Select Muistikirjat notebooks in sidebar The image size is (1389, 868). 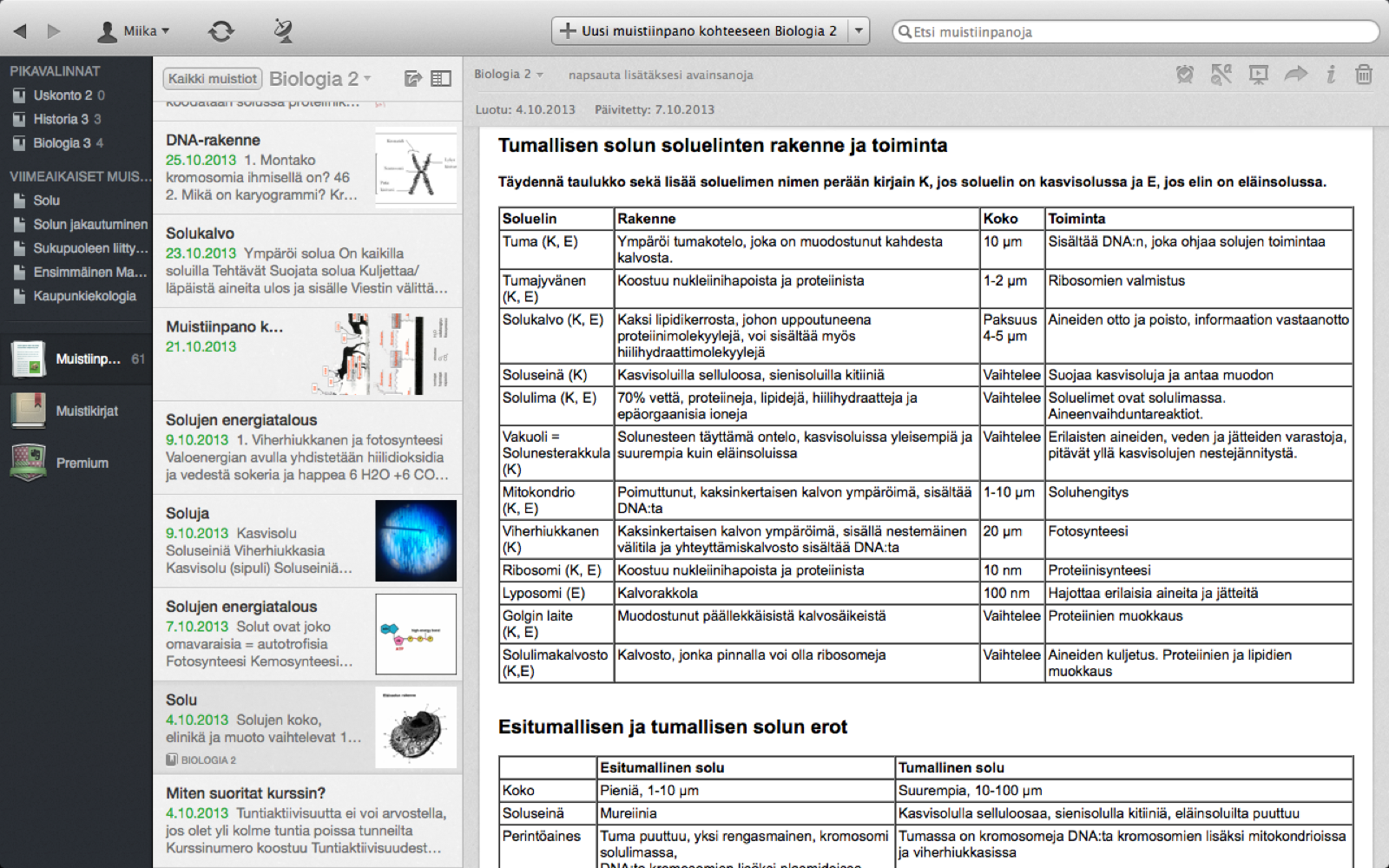[x=76, y=411]
